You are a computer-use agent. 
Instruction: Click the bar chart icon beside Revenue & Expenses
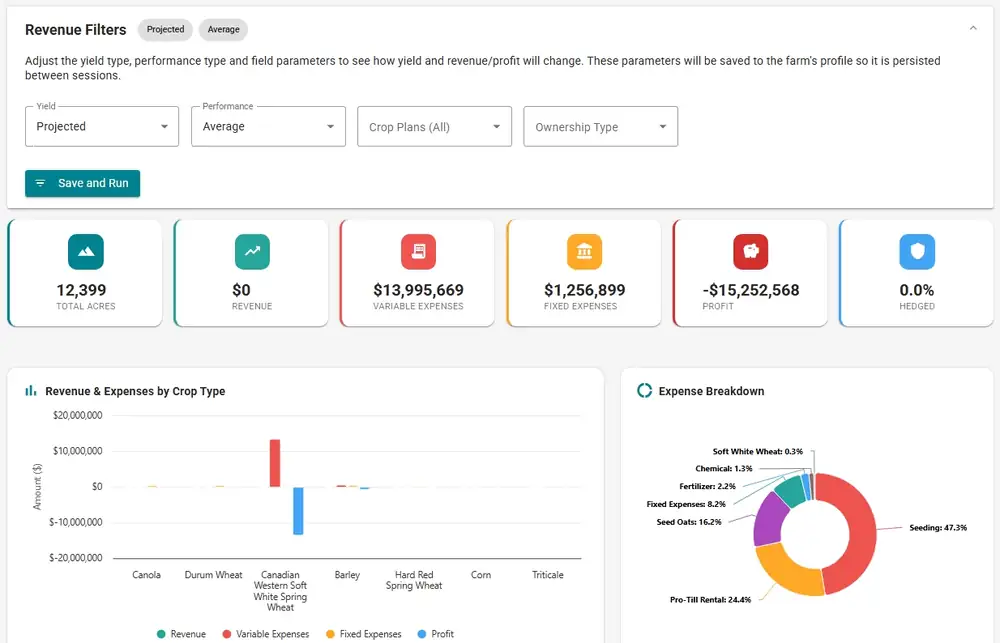31,390
